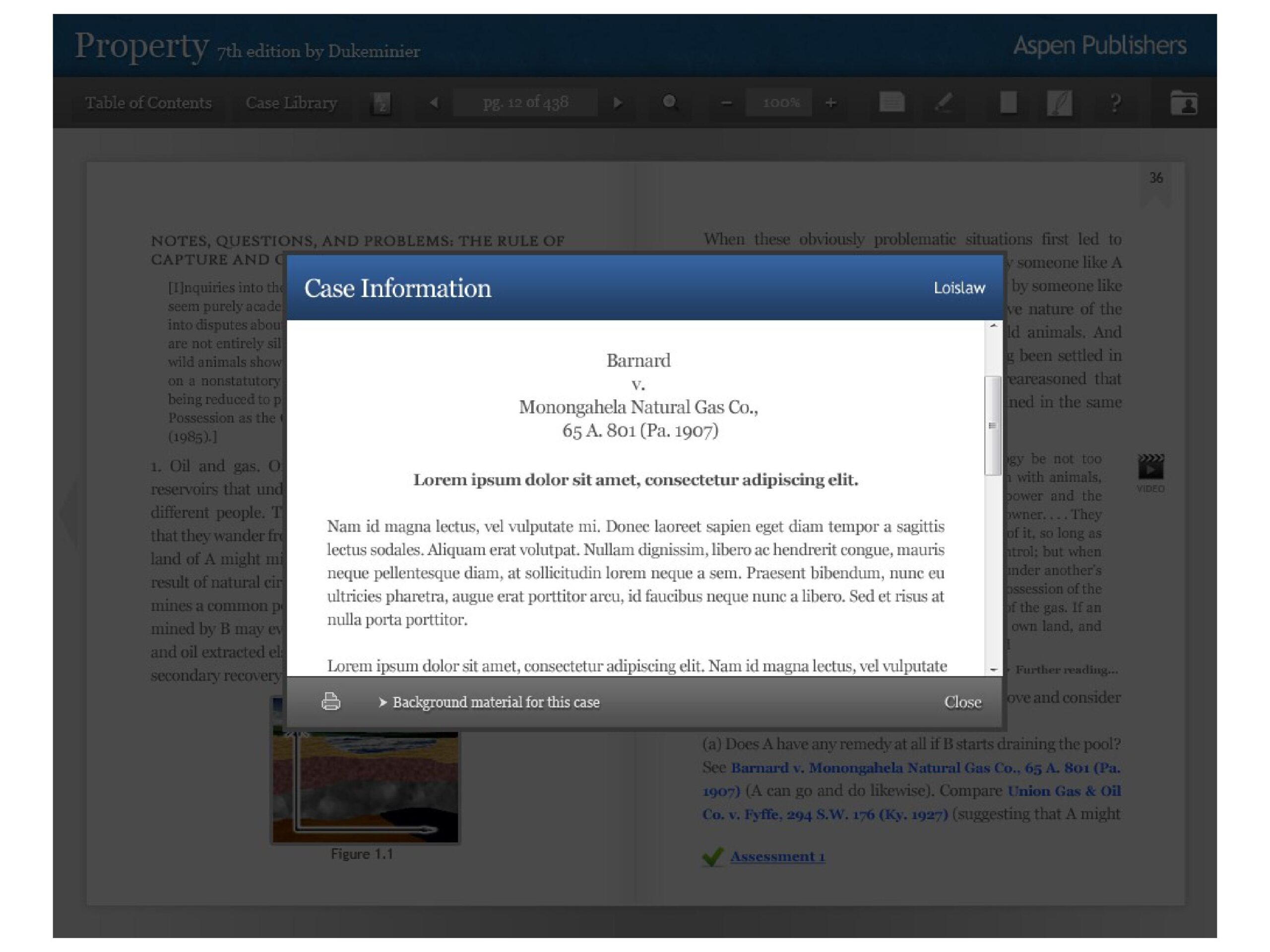Print the case using the printer icon
This screenshot has width=1270, height=952.
(x=331, y=701)
